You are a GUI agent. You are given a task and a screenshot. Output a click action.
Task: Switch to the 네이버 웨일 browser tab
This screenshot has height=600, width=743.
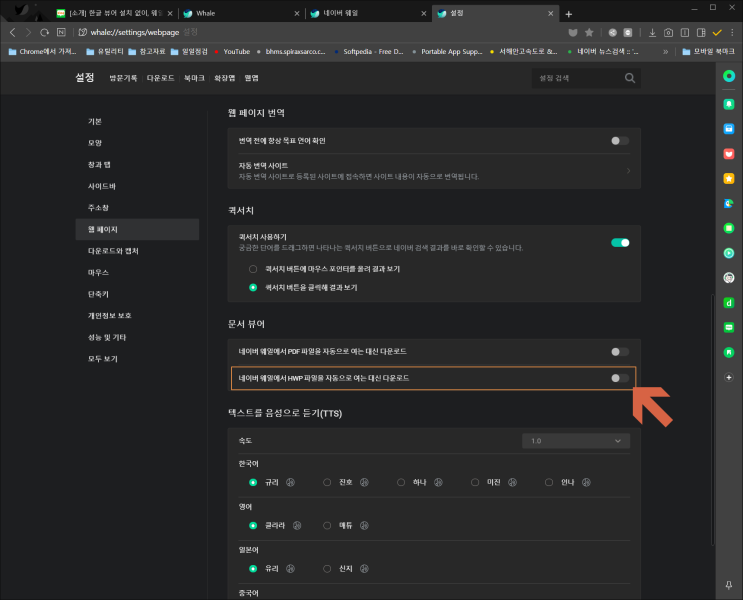coord(368,13)
